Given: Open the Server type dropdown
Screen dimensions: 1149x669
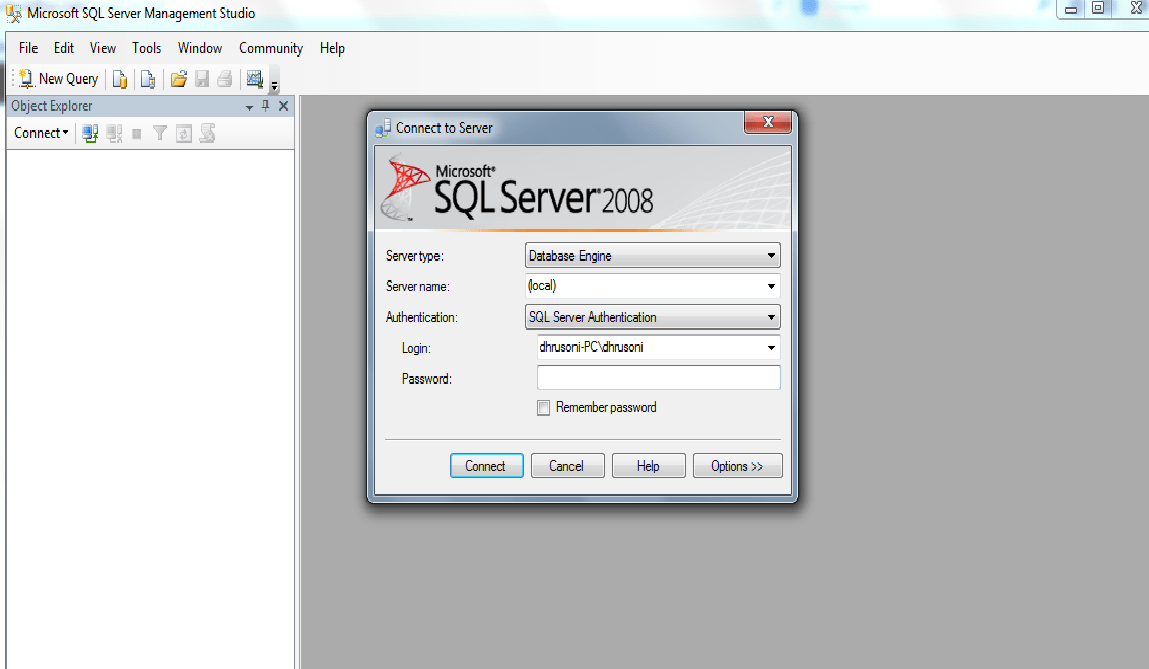Looking at the screenshot, I should point(771,255).
